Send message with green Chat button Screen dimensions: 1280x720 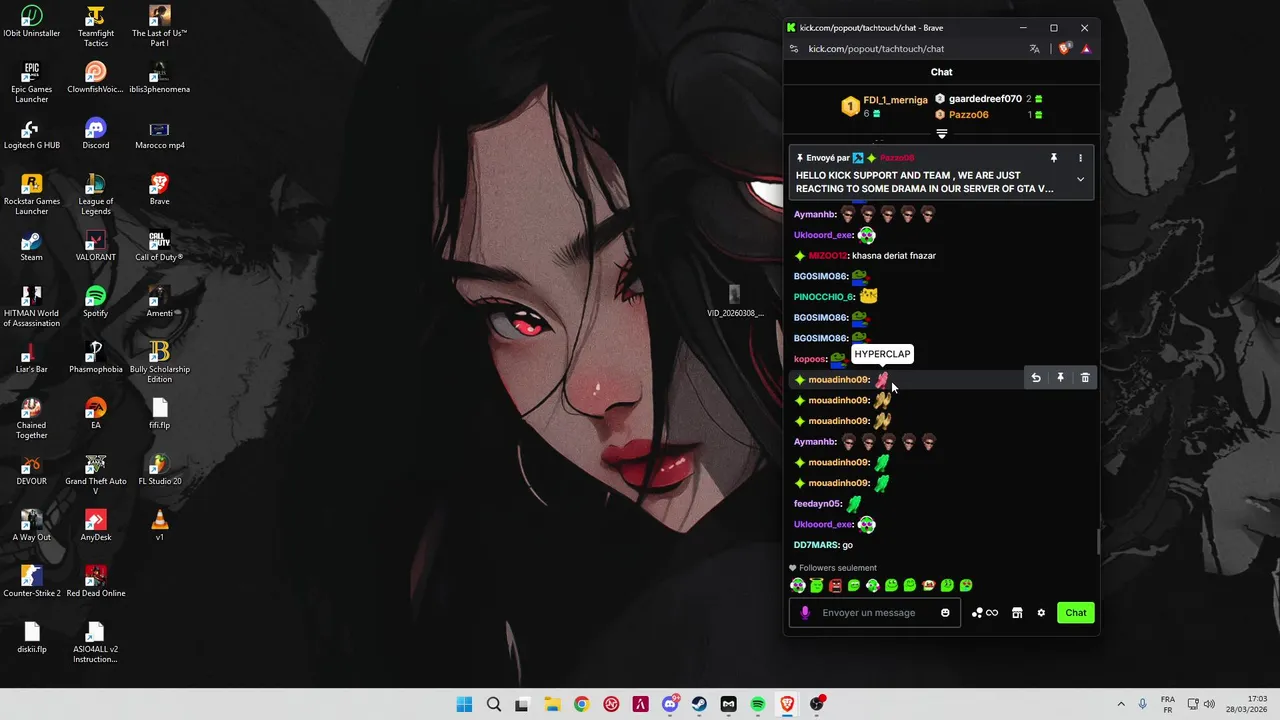[1076, 613]
